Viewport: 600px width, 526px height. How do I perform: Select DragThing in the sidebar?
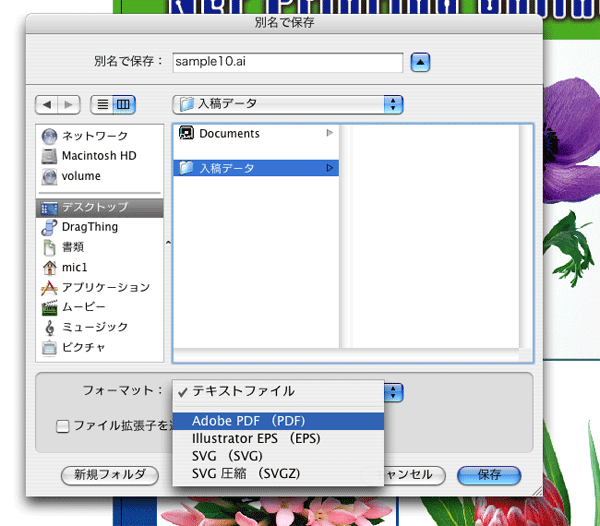click(x=89, y=227)
